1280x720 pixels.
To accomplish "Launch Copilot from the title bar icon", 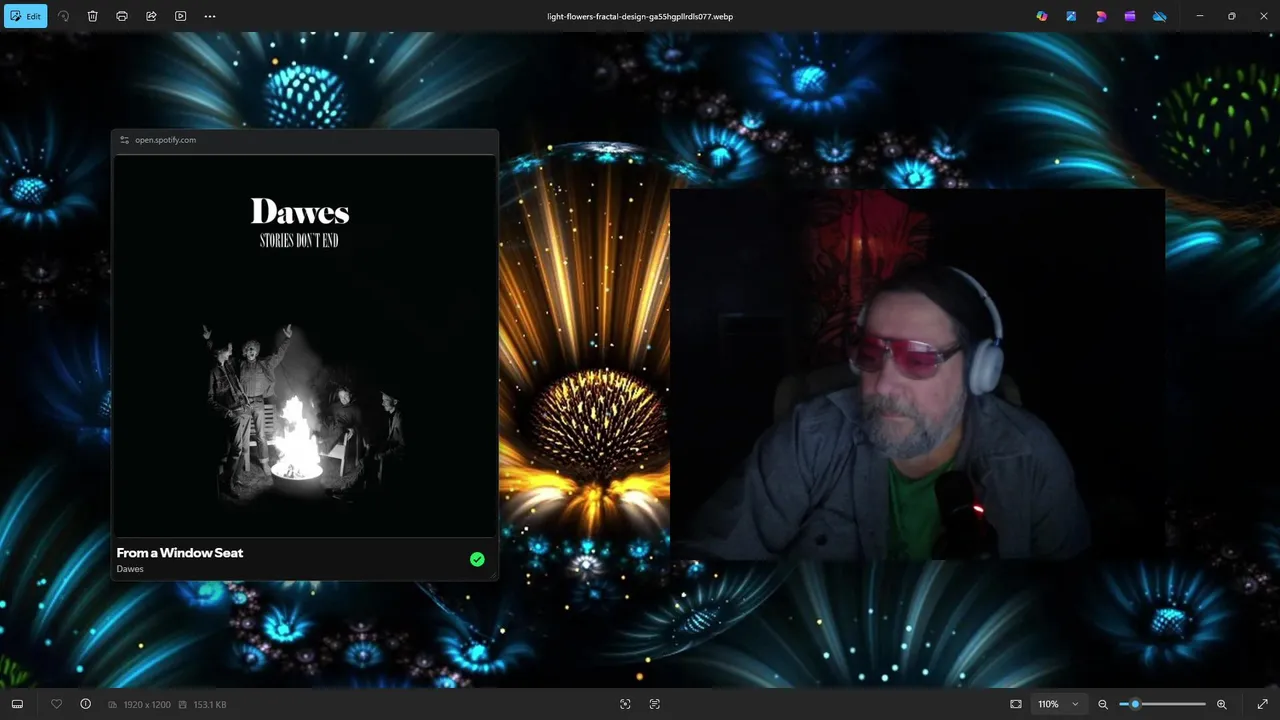I will tap(1042, 16).
